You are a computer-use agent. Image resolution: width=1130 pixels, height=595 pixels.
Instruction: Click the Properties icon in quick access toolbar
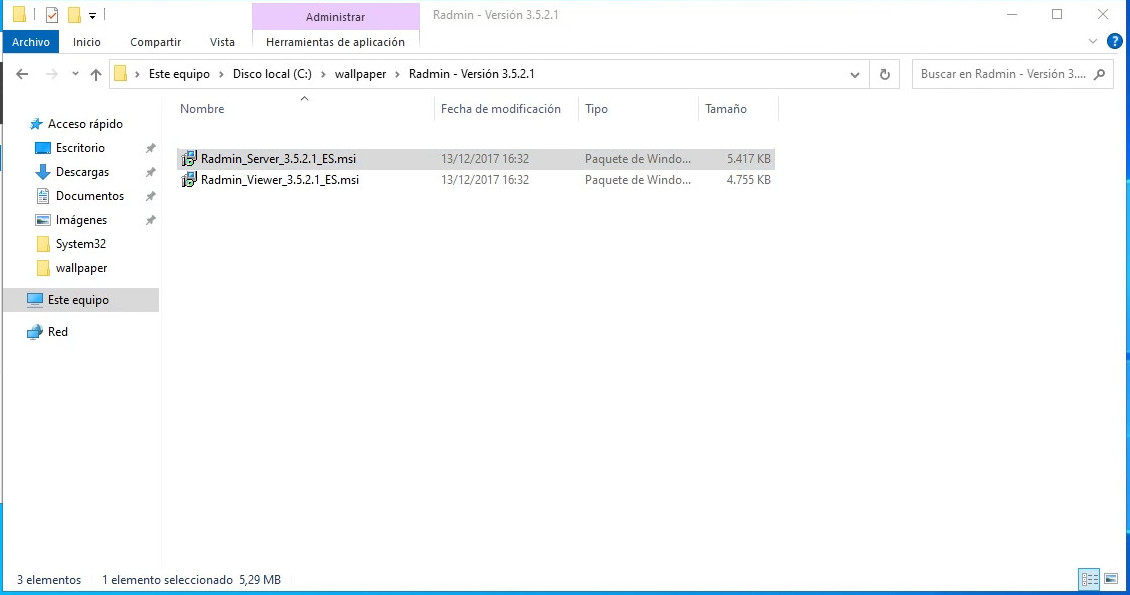point(52,15)
